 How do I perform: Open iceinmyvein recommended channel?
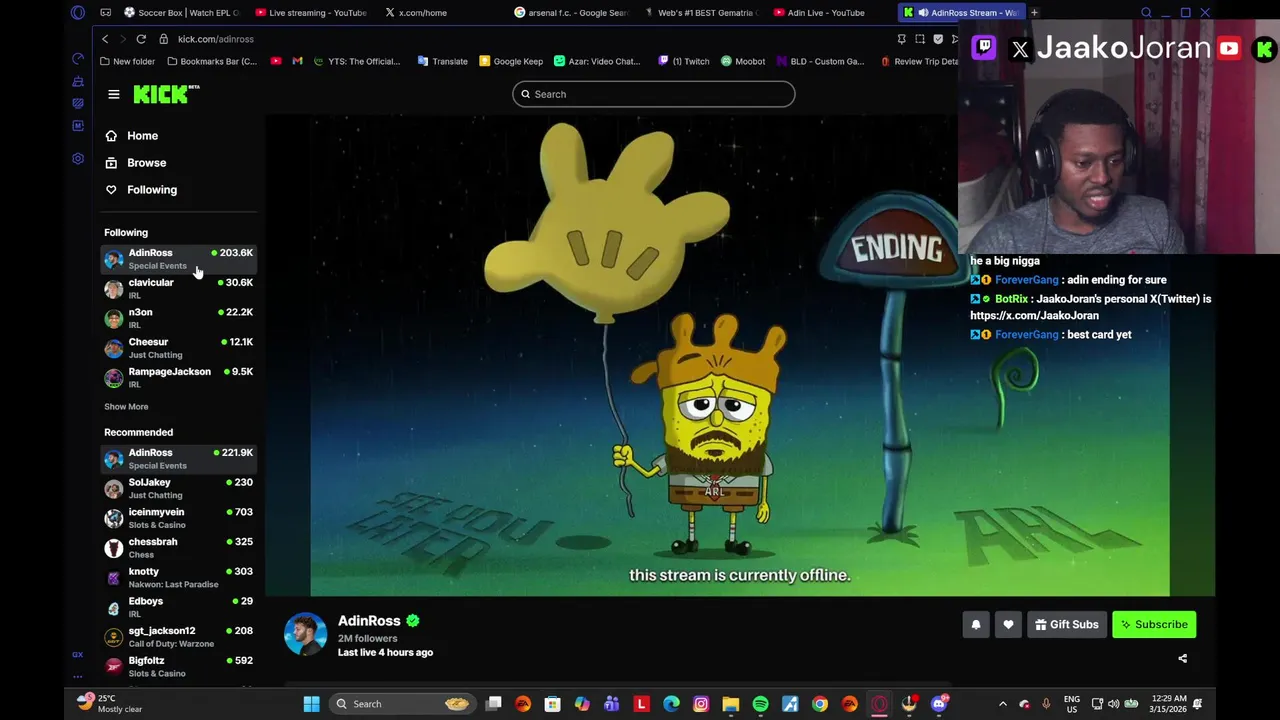click(x=178, y=518)
